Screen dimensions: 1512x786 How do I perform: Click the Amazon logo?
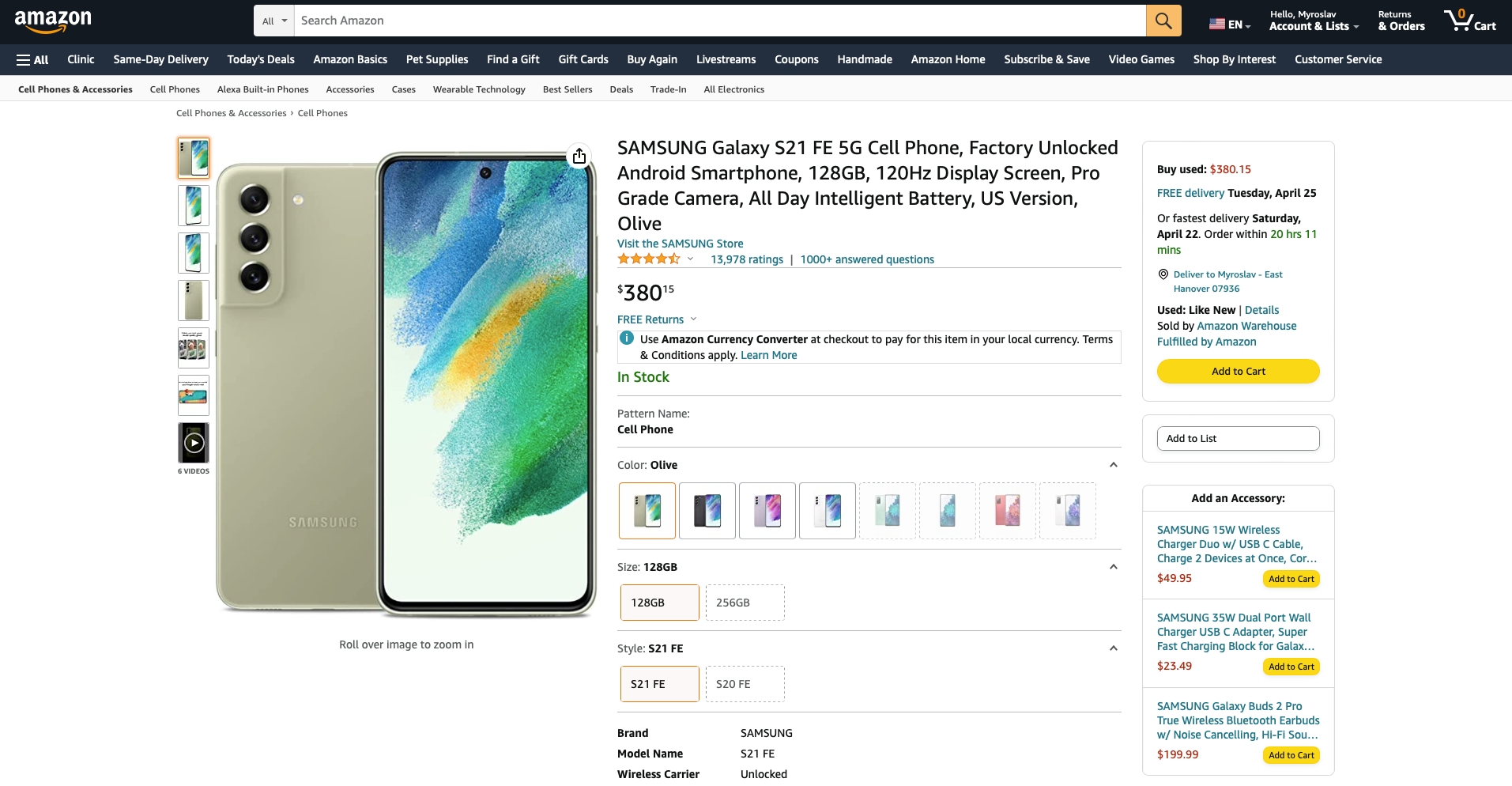point(53,21)
